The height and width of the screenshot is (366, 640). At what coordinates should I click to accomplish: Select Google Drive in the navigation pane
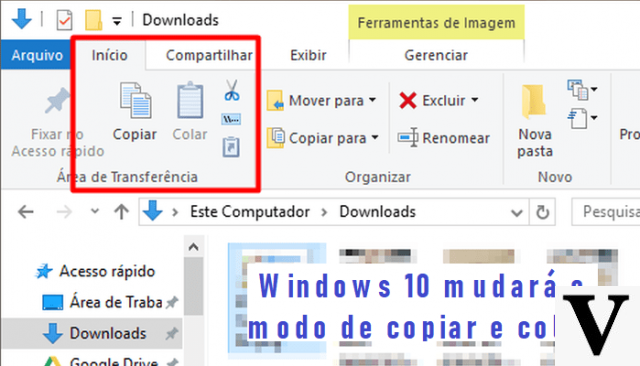pos(113,361)
